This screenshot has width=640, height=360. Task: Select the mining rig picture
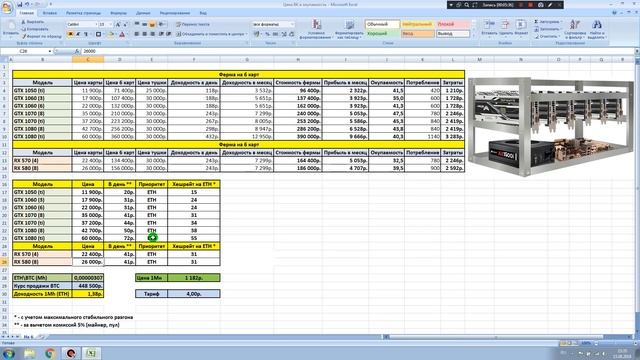[552, 127]
